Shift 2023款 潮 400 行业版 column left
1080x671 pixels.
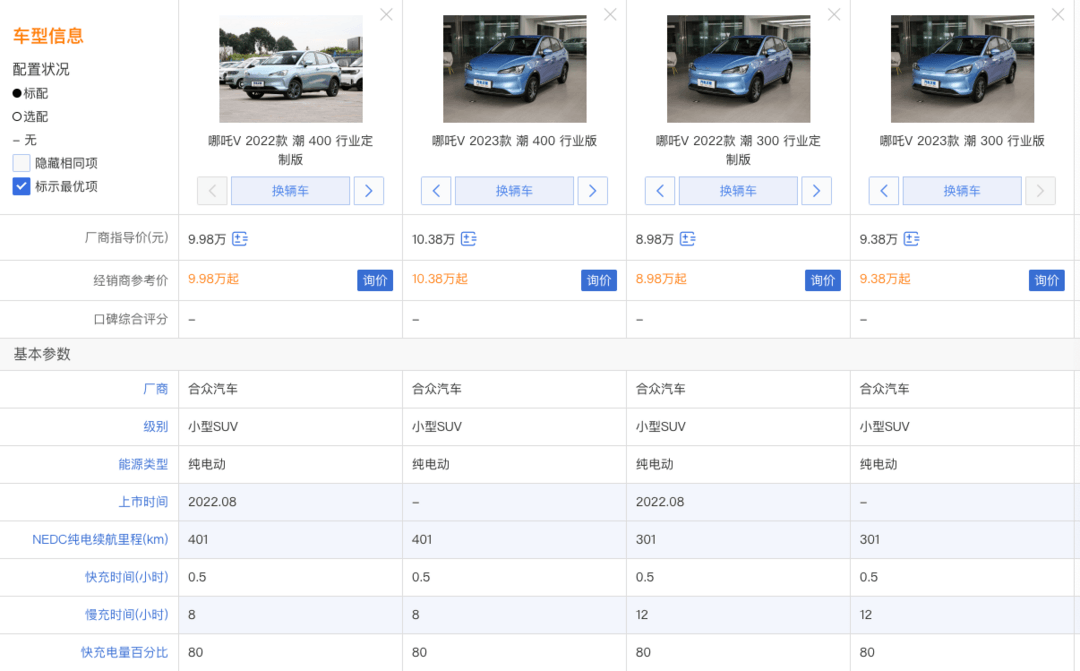point(436,191)
